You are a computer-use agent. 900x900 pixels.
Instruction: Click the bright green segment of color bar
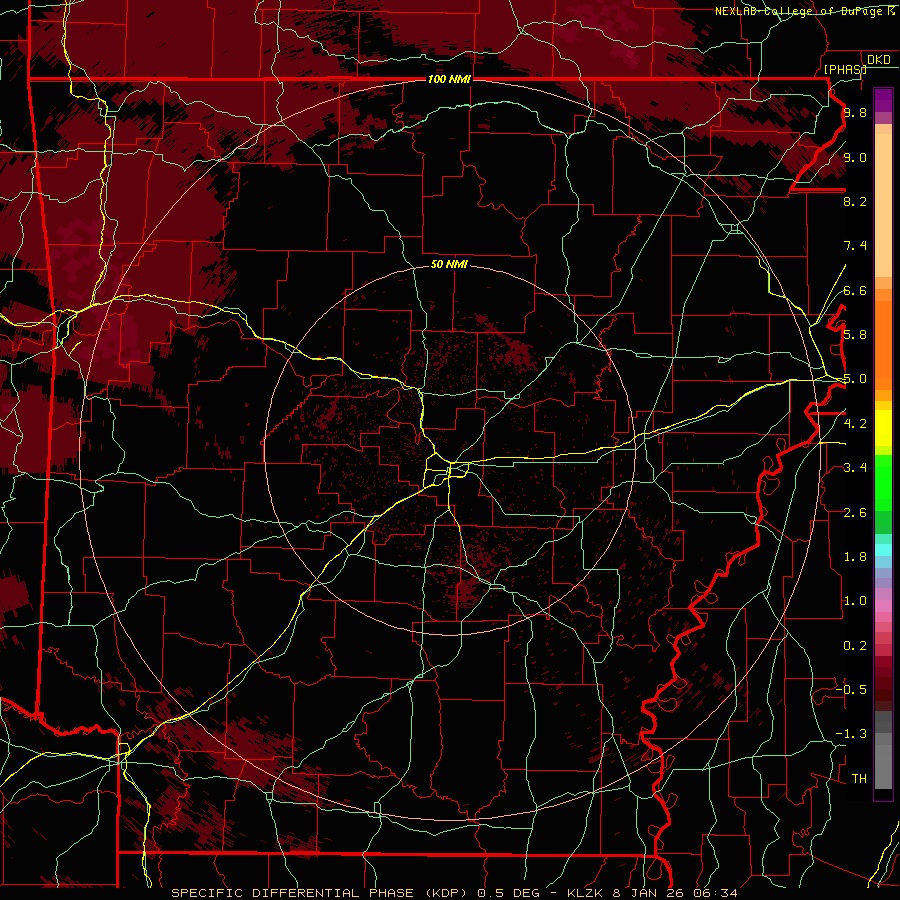[x=883, y=483]
